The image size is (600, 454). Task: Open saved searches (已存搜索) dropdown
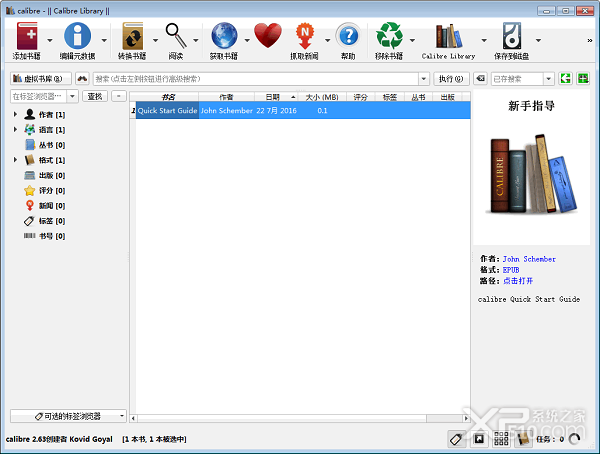click(x=548, y=79)
